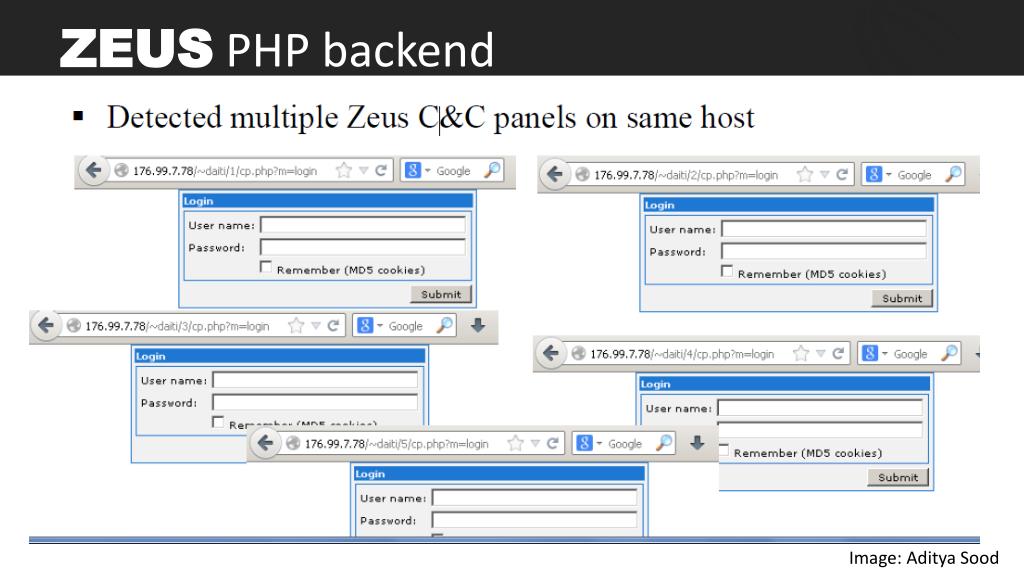Focus the User name field on daiti/2 login
This screenshot has height=576, width=1024.
[824, 229]
